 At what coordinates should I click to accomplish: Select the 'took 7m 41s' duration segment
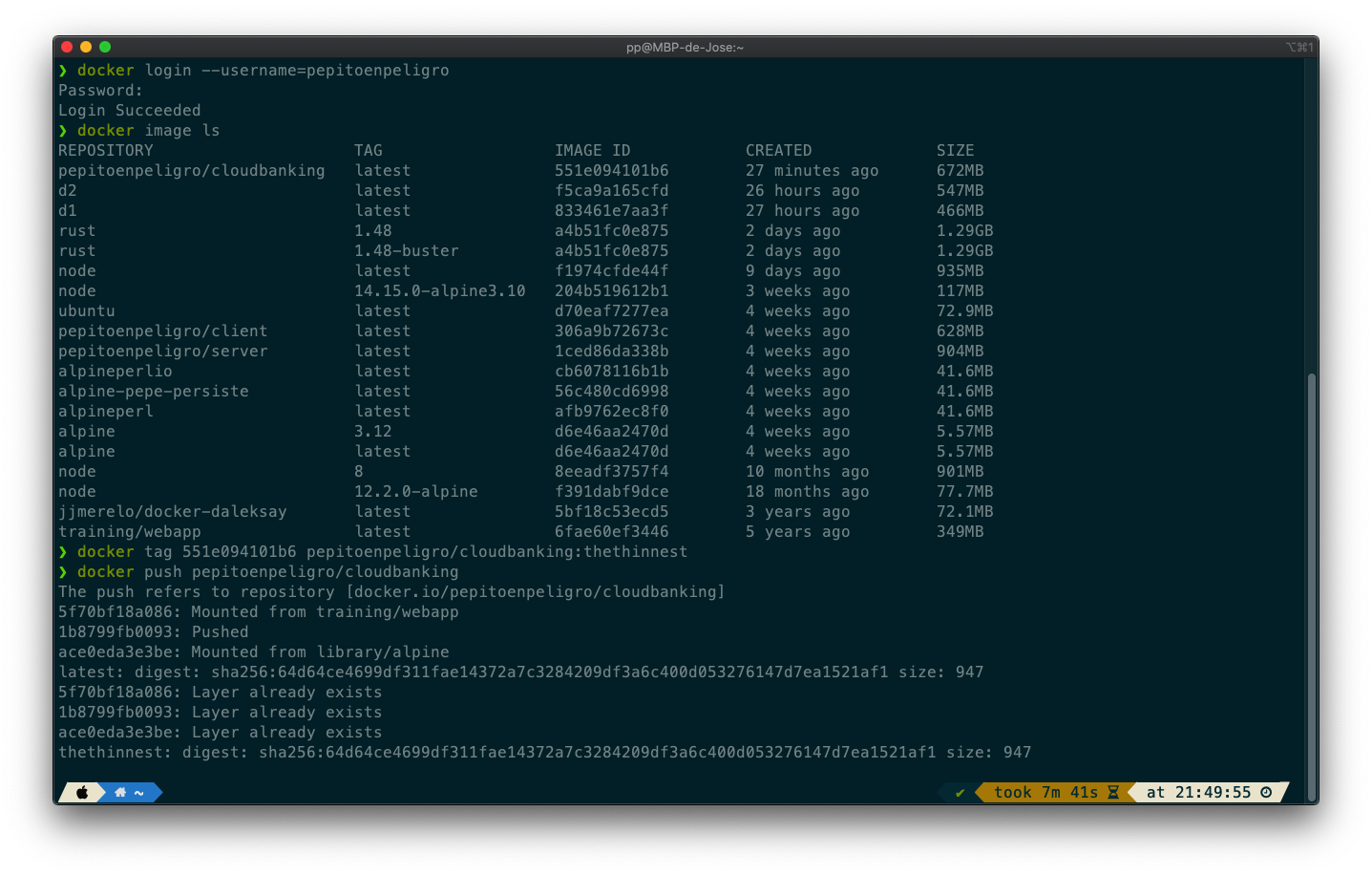1048,792
